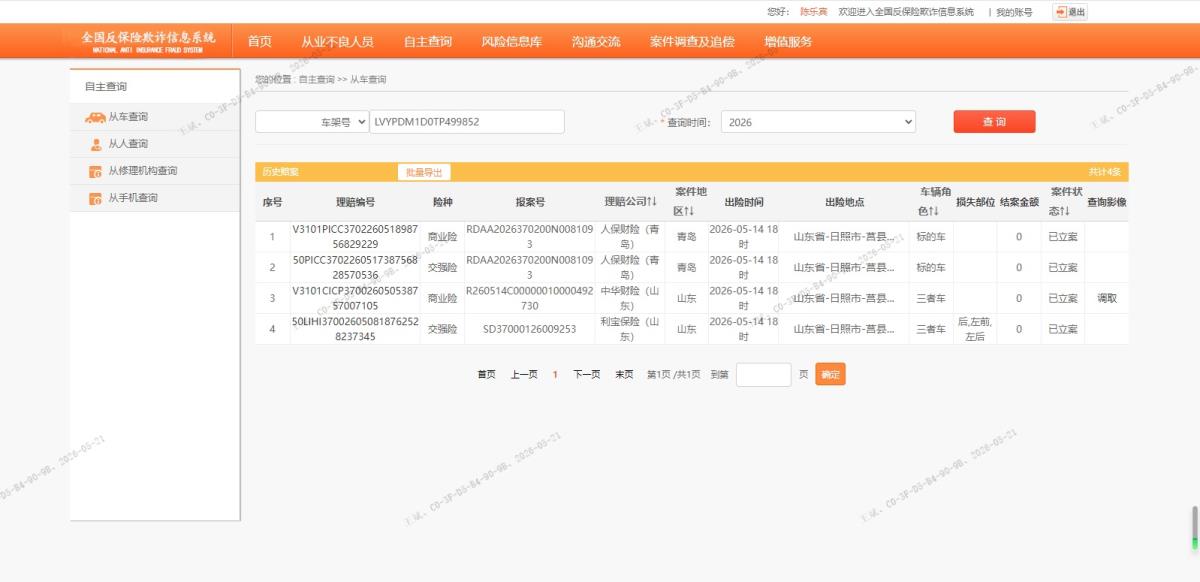Click the person icon beside 从人查询
The height and width of the screenshot is (582, 1200).
point(96,144)
